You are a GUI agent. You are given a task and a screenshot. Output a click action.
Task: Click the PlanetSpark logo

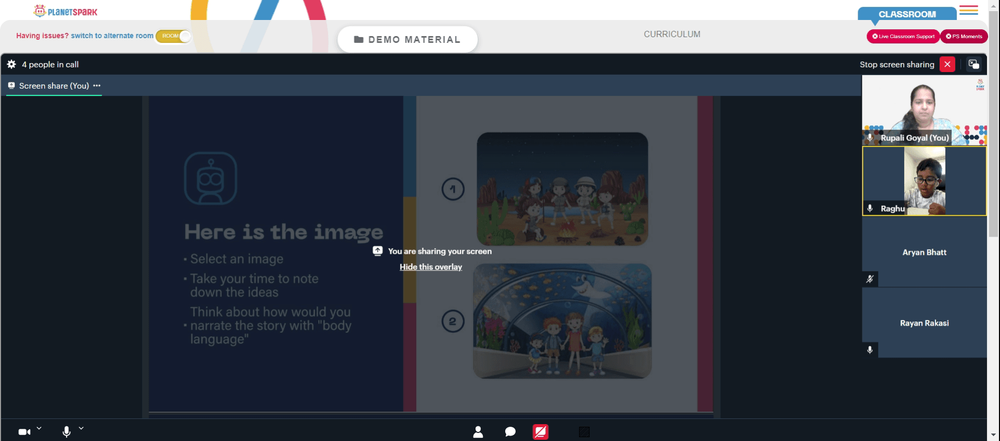pyautogui.click(x=66, y=11)
